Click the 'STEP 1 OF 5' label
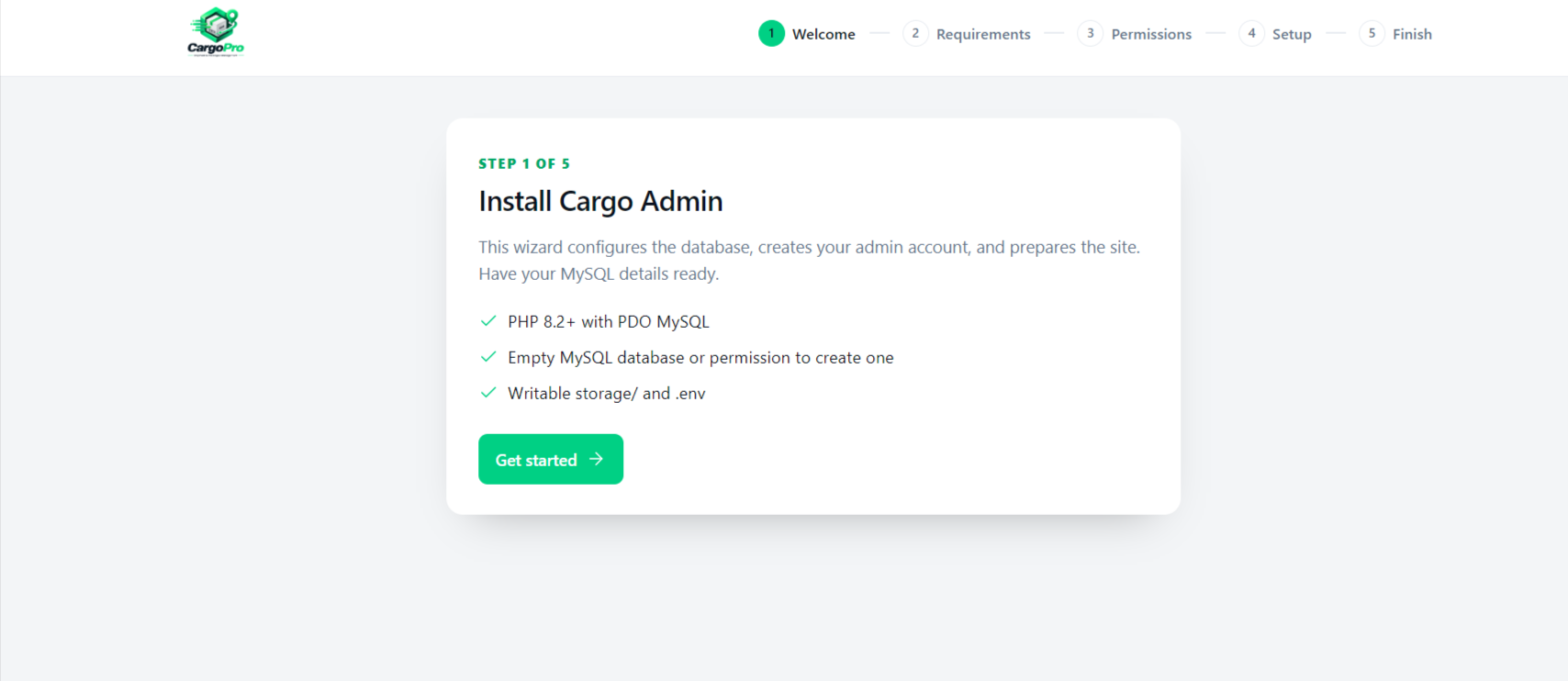Image resolution: width=1568 pixels, height=681 pixels. coord(524,163)
